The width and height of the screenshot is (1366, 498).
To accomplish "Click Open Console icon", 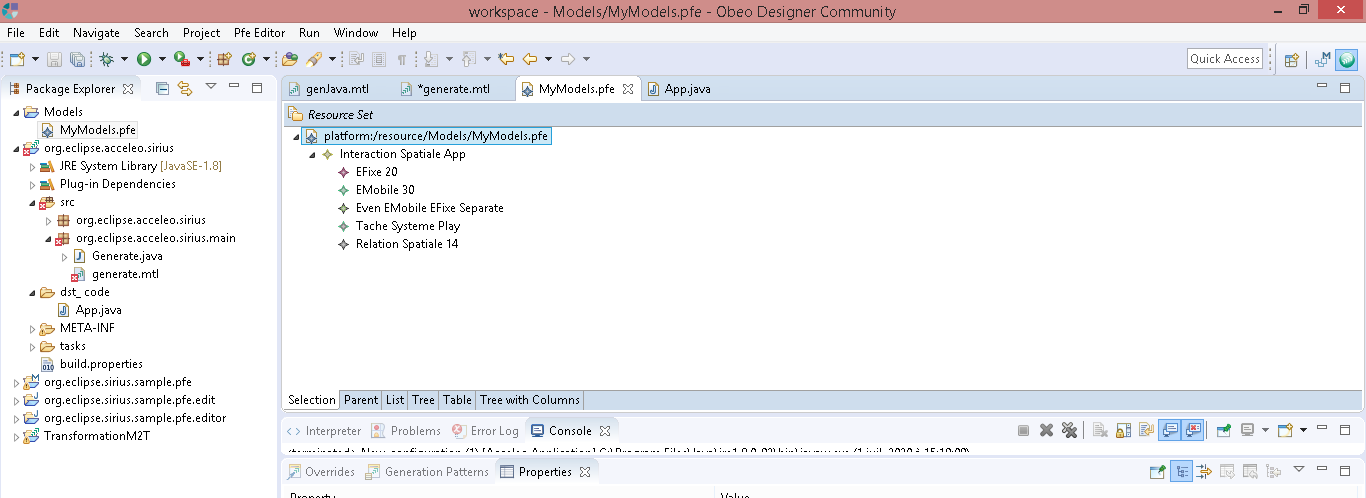I will pos(1285,430).
